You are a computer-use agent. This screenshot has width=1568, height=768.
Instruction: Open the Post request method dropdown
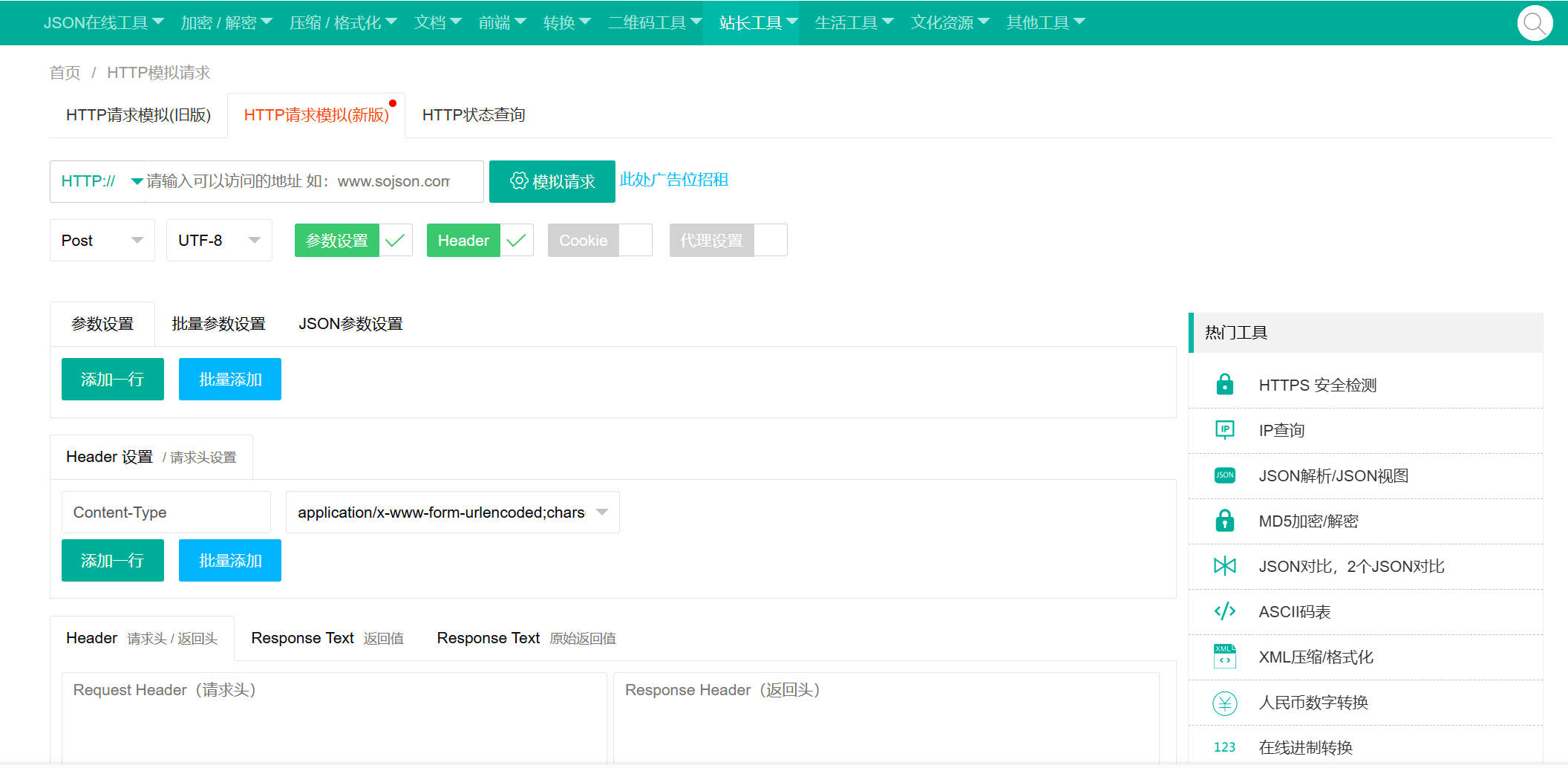tap(102, 241)
